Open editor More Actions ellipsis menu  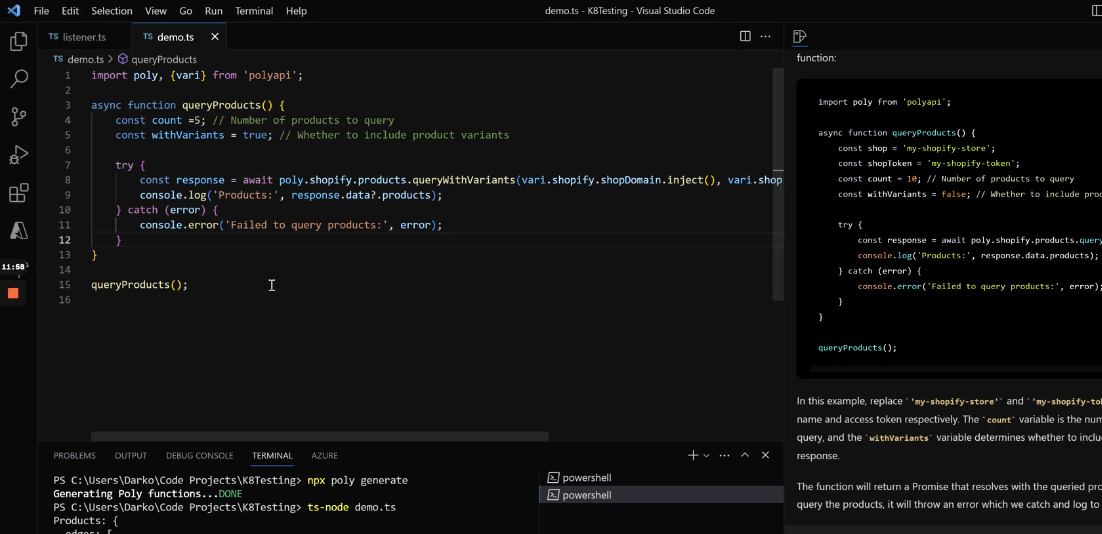[766, 36]
